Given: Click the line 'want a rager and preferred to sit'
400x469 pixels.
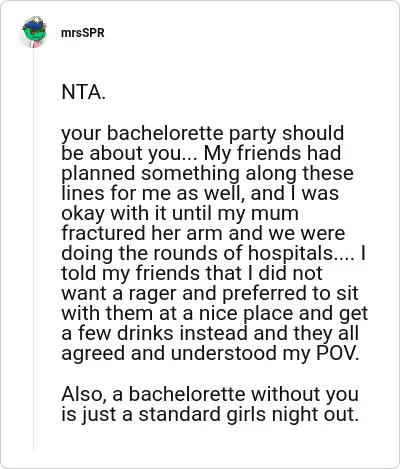Looking at the screenshot, I should 210,294.
